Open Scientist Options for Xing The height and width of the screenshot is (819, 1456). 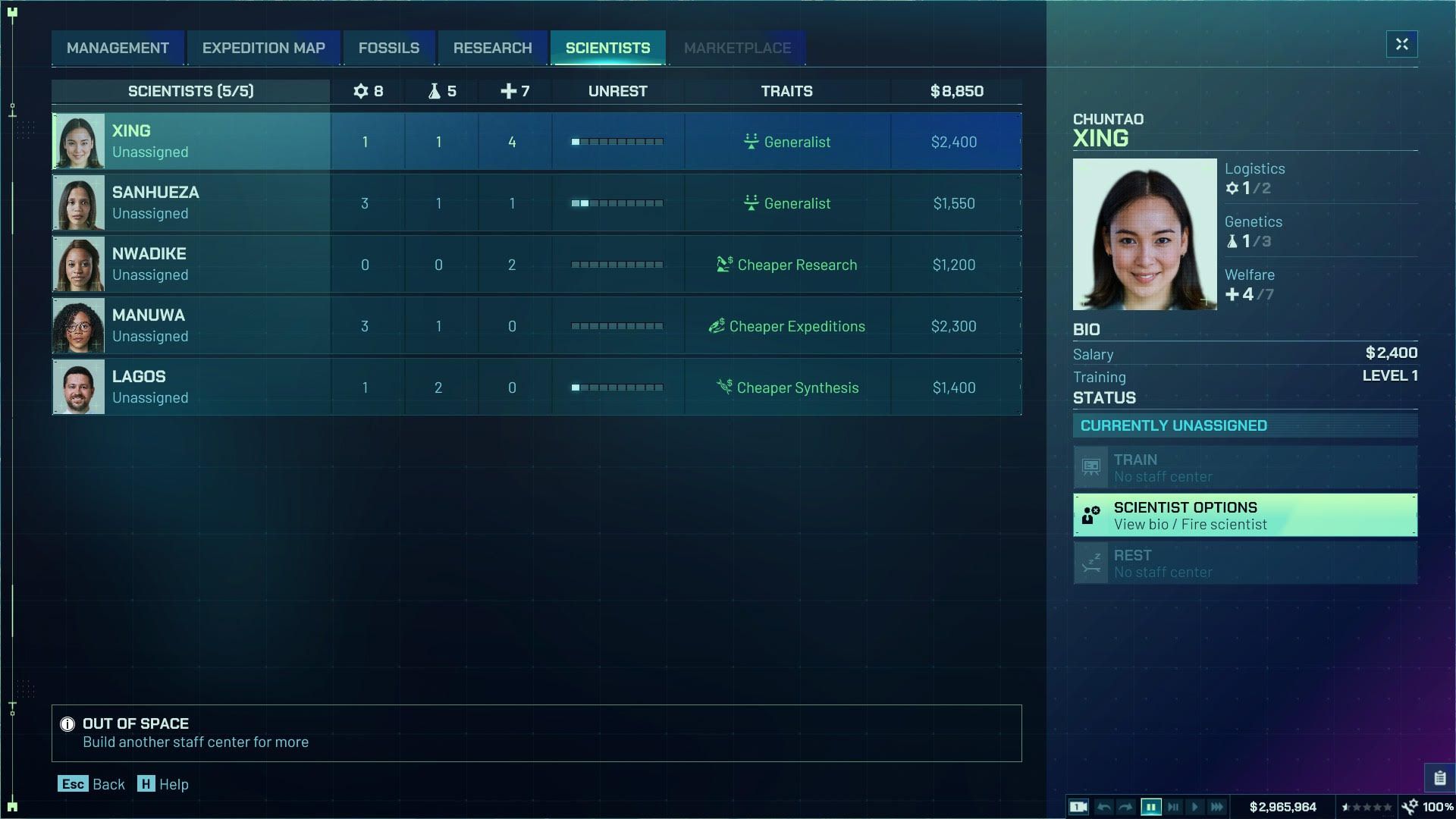[x=1244, y=516]
